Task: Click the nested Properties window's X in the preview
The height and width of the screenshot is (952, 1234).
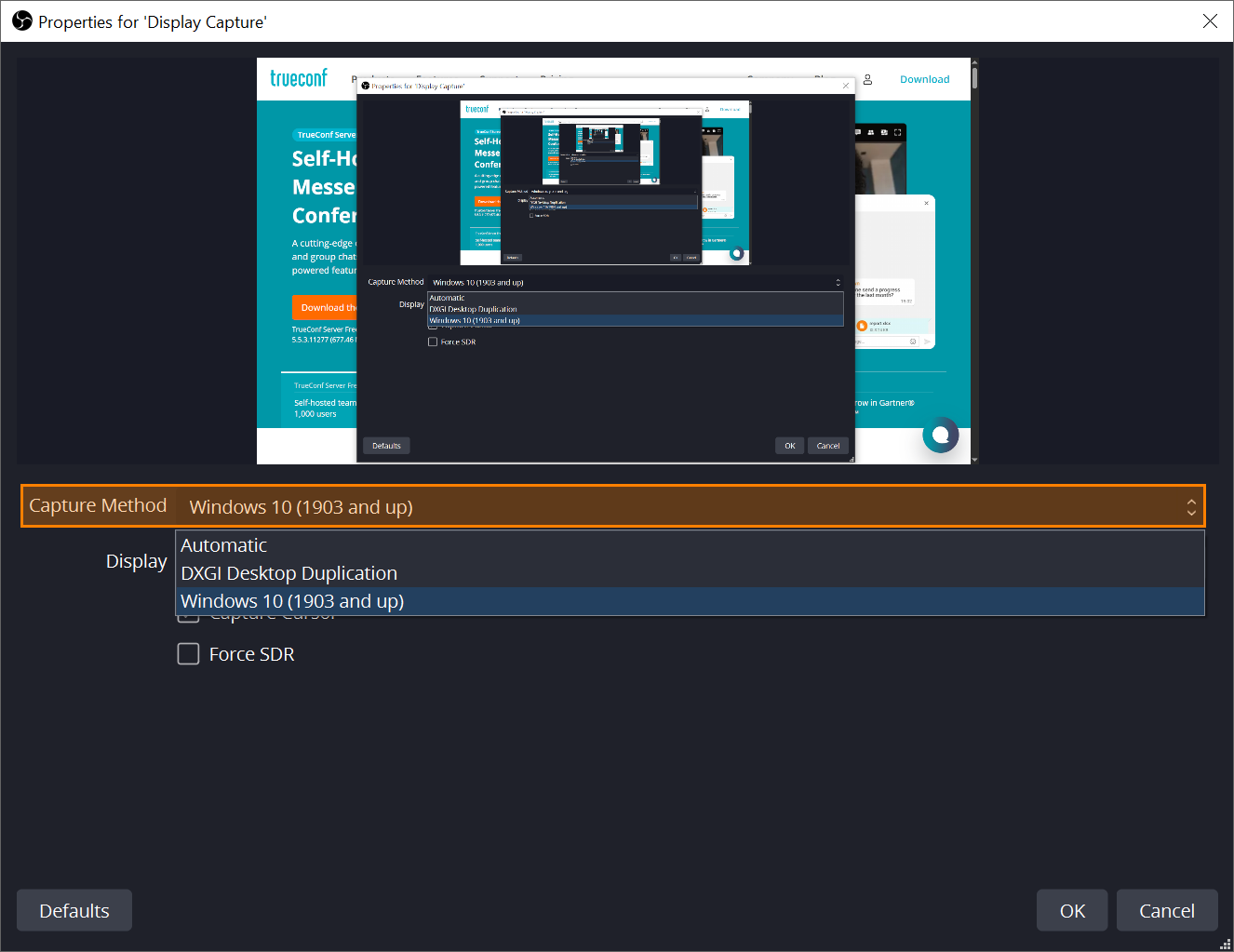Action: pyautogui.click(x=845, y=86)
